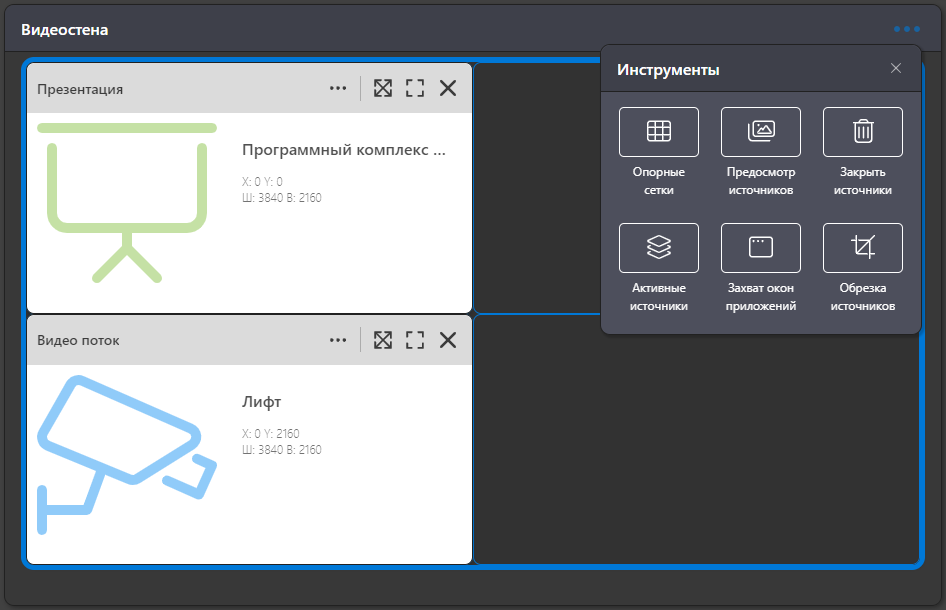This screenshot has height=610, width=946.
Task: Click the Лифт source name
Action: click(x=261, y=402)
